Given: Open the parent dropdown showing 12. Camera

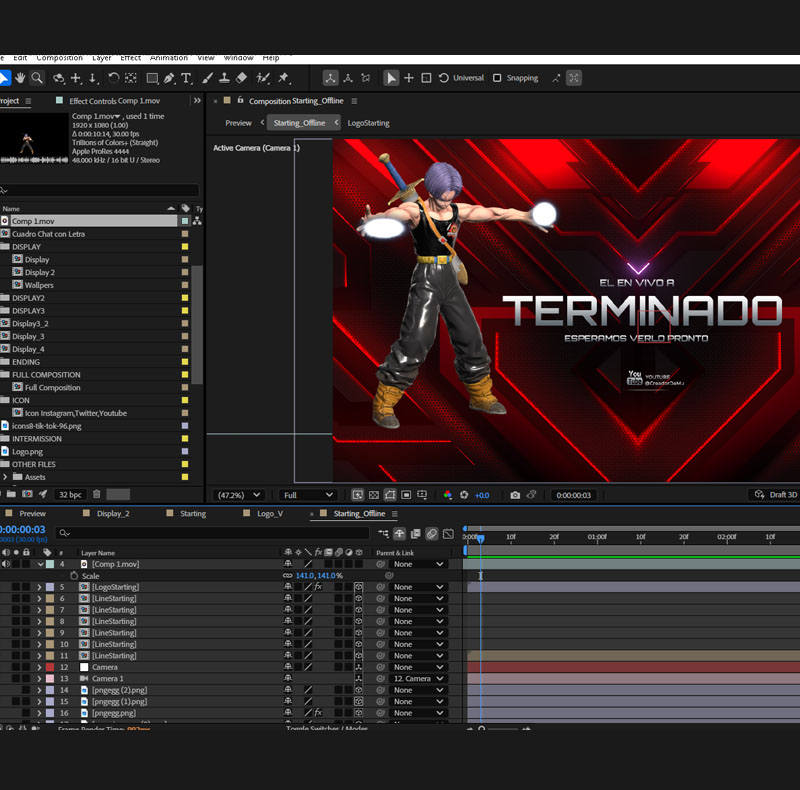Looking at the screenshot, I should click(x=418, y=678).
